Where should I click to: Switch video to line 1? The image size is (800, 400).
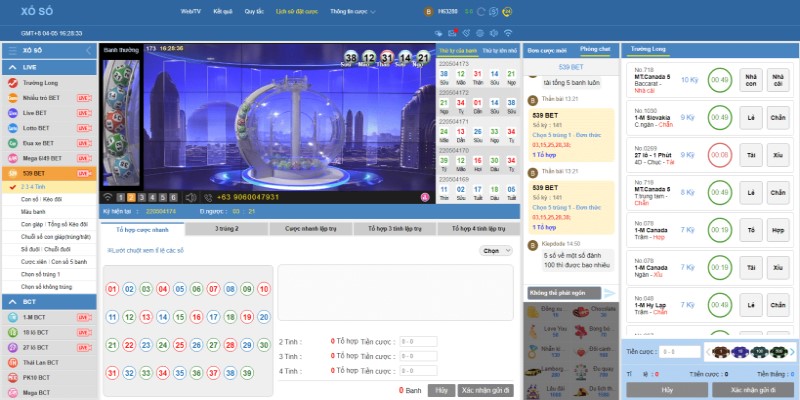(x=121, y=197)
